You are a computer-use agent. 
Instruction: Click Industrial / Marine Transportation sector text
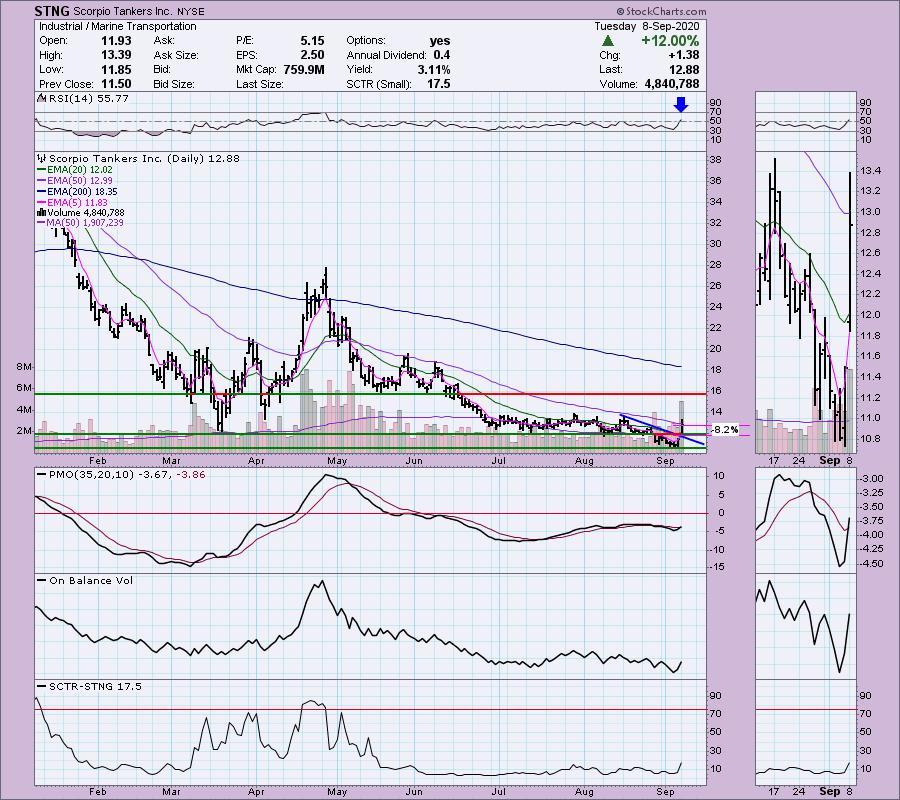pos(118,26)
